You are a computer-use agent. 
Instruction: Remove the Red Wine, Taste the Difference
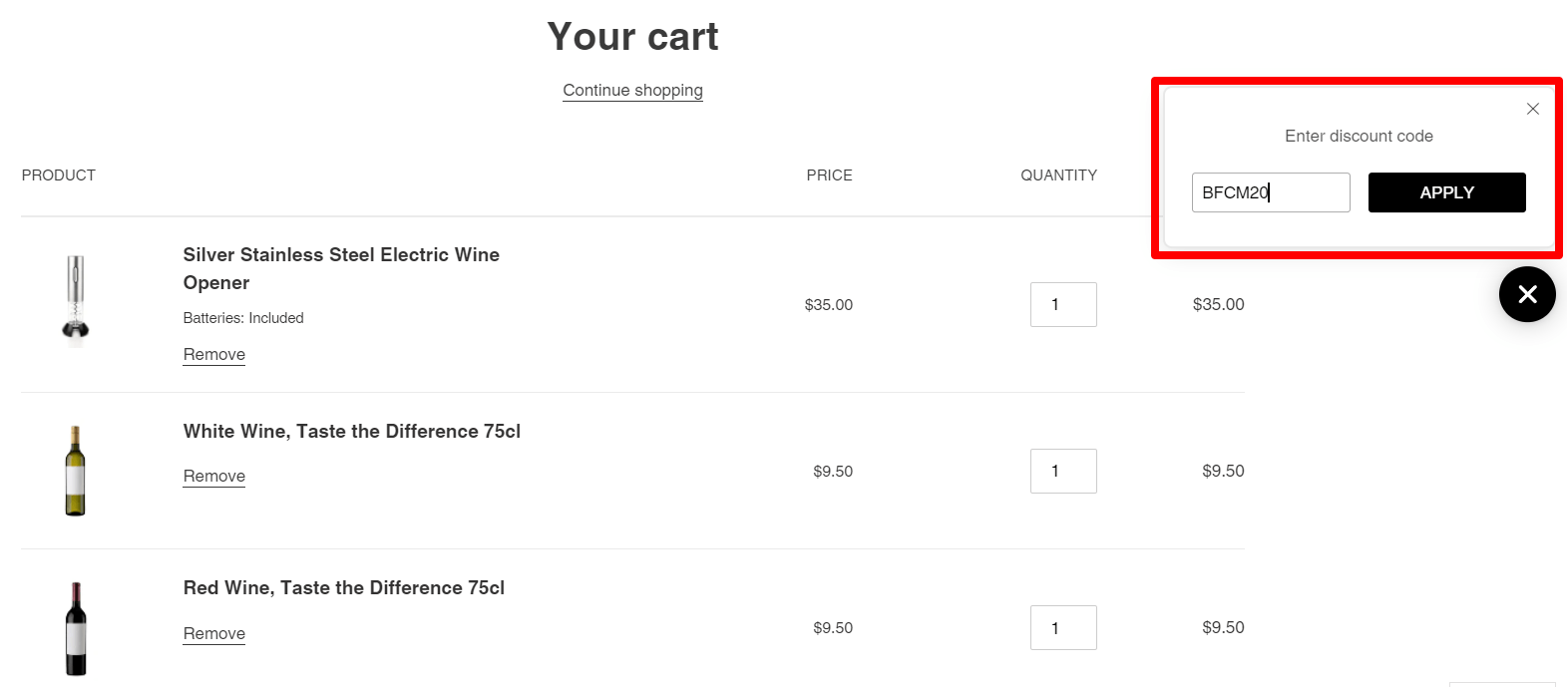[213, 633]
